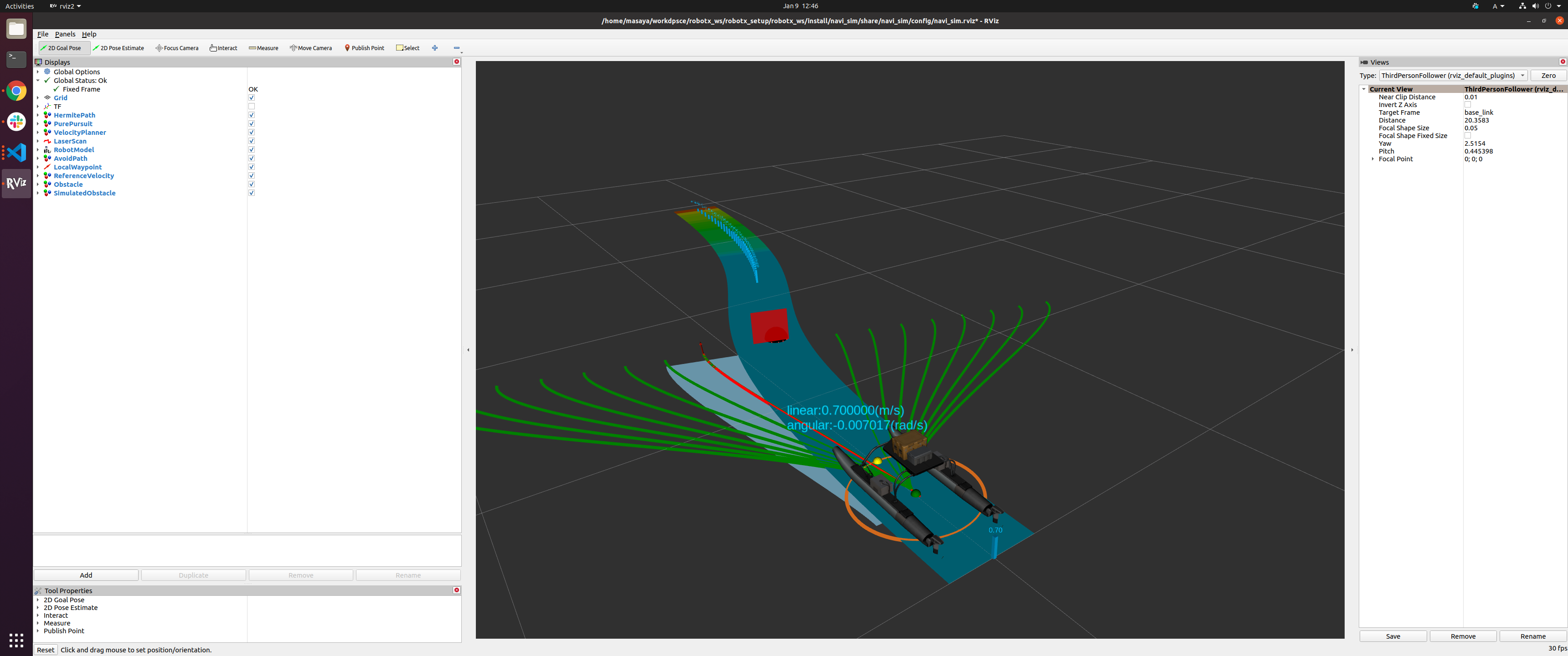Click the TF display icon
The image size is (1568, 656).
47,107
